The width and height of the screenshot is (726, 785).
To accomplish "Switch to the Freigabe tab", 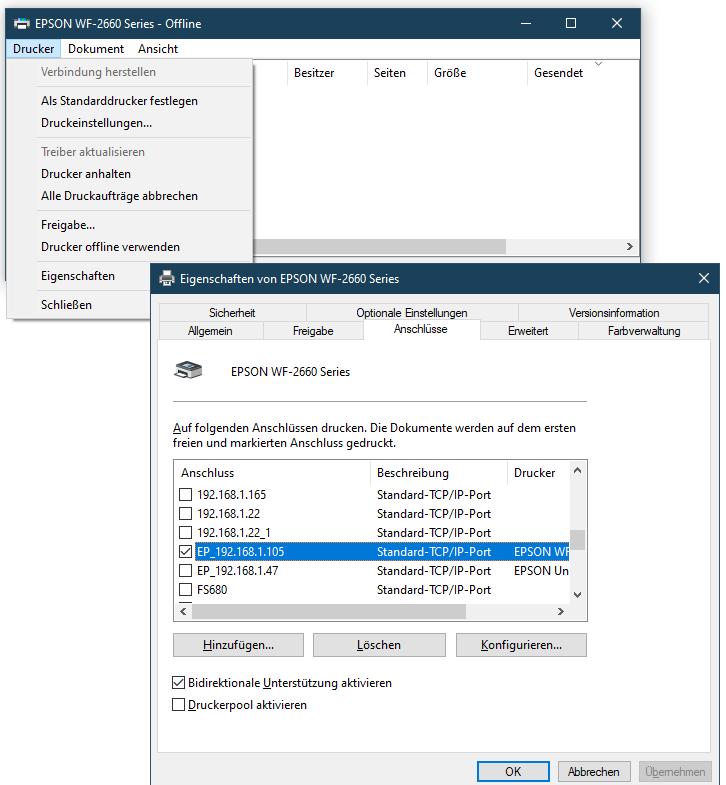I will pos(313,331).
